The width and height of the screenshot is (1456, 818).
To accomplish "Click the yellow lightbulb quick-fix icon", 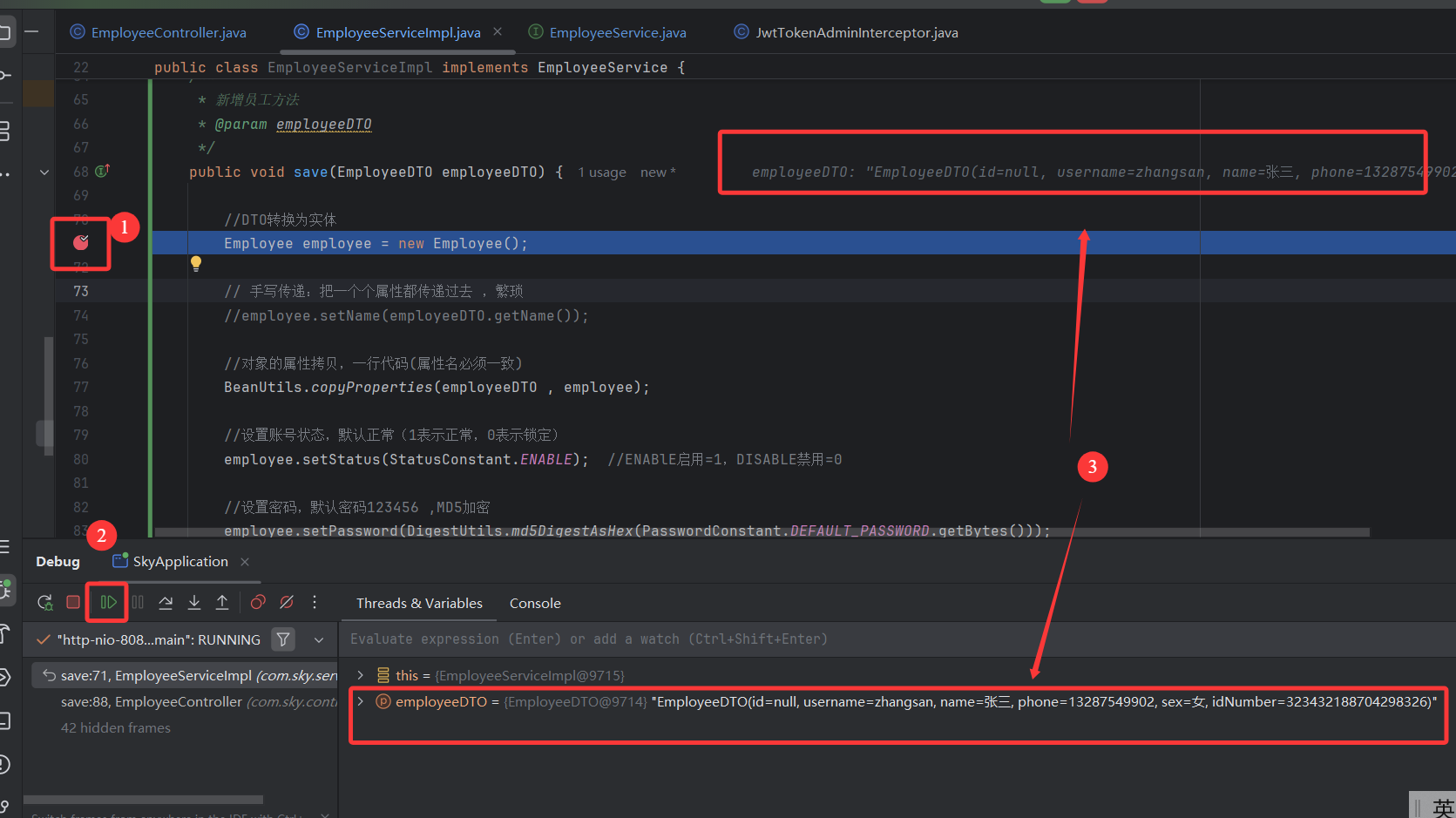I will (x=196, y=263).
